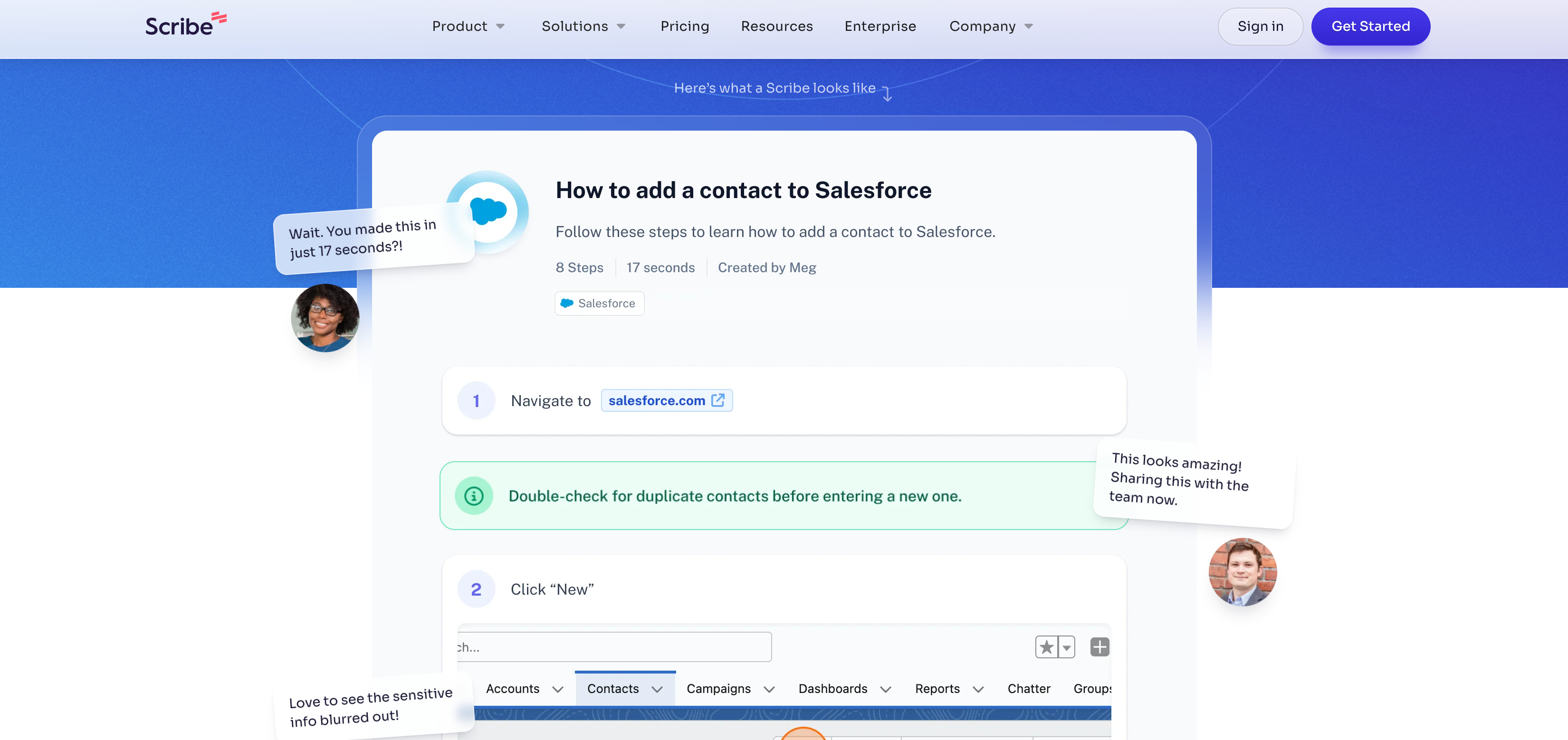Click 'Here's what a Scribe looks like' text
This screenshot has height=740, width=1568.
774,88
